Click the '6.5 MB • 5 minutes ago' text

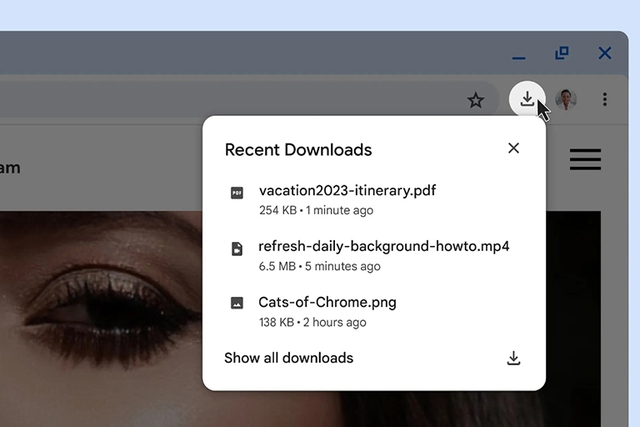(x=320, y=266)
